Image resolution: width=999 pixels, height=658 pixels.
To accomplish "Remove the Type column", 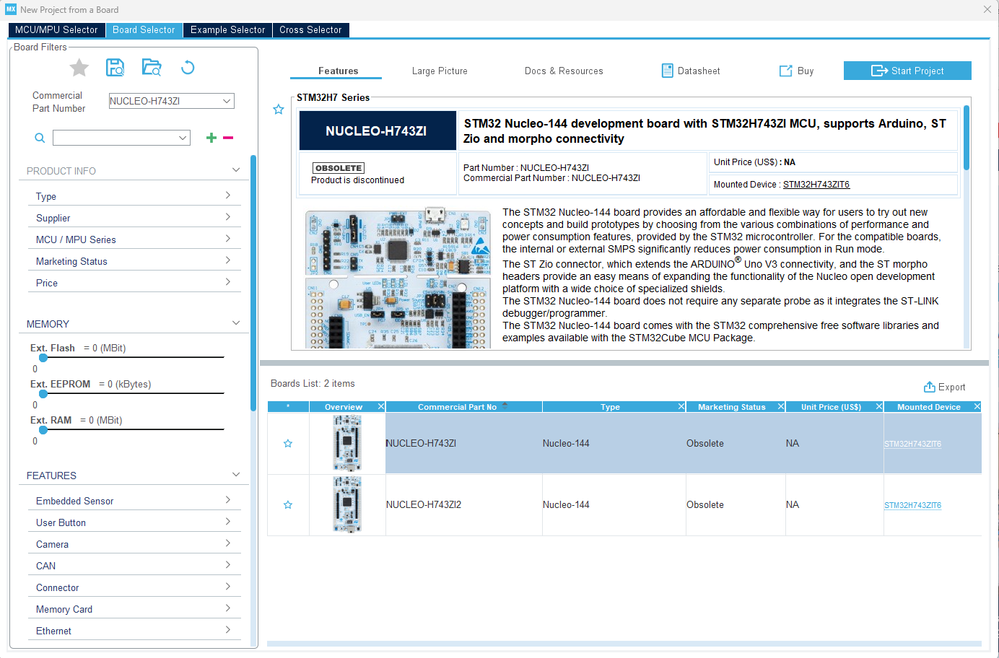I will [x=681, y=406].
